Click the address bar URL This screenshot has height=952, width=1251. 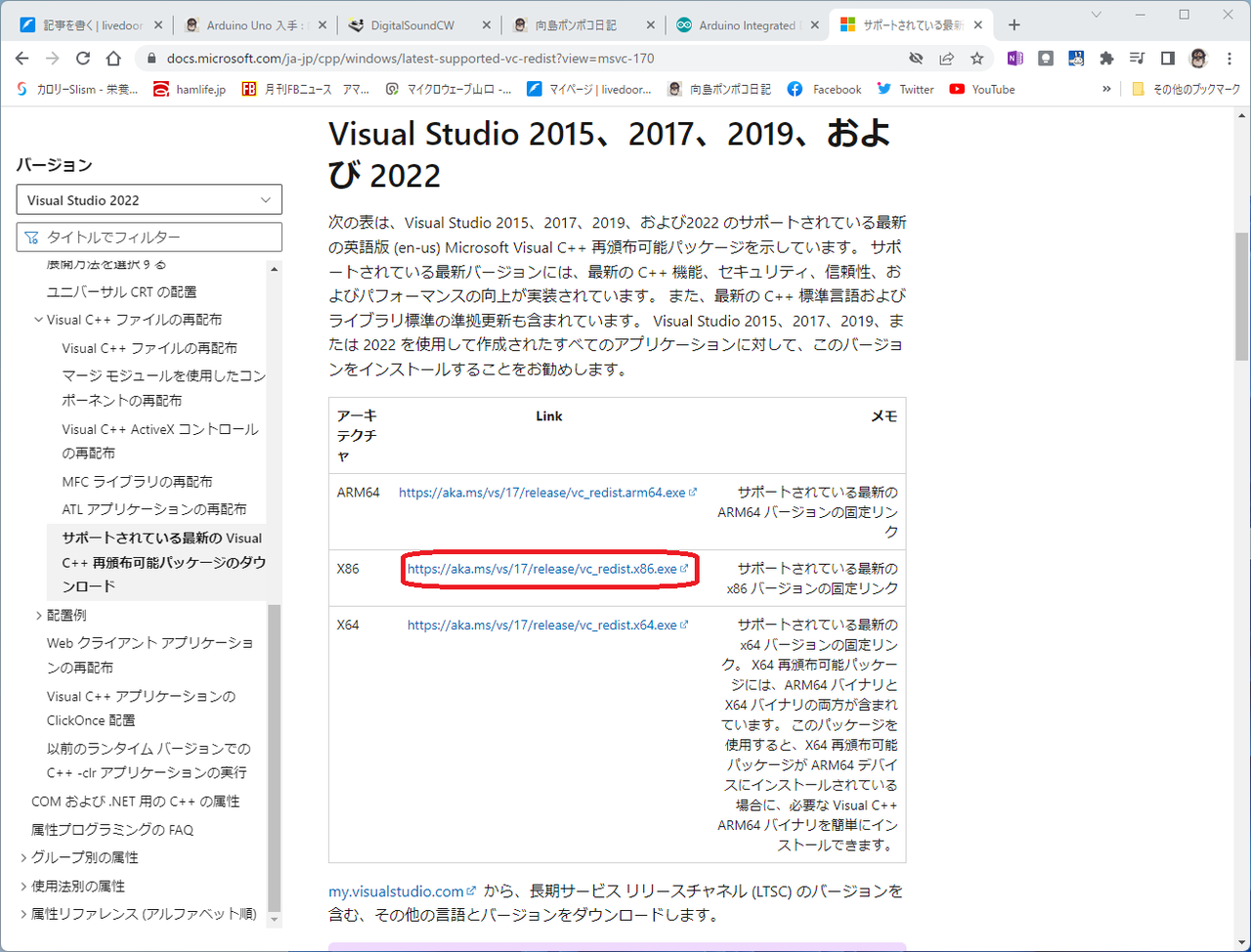(410, 59)
